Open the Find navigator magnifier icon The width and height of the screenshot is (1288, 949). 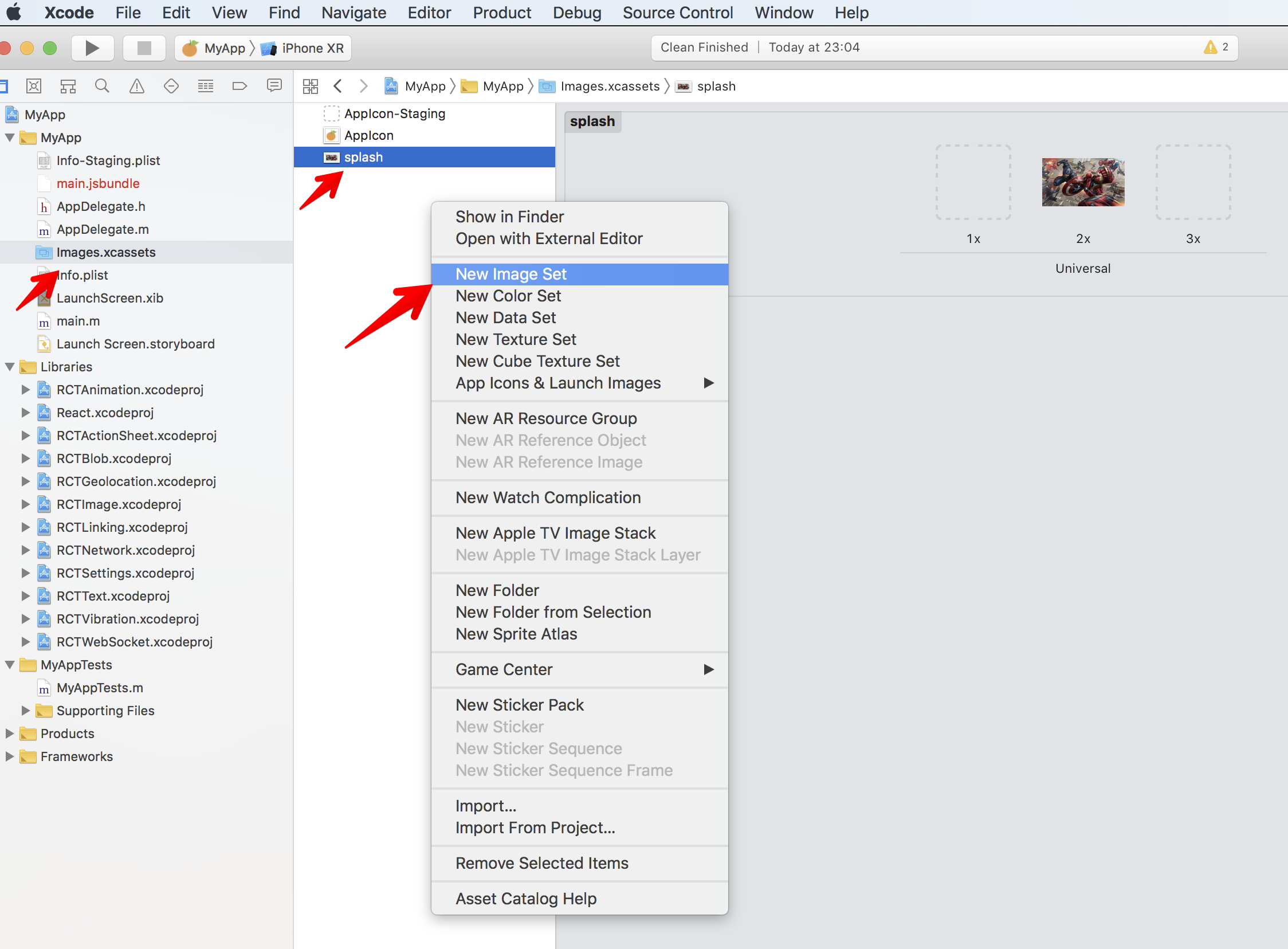click(x=102, y=86)
